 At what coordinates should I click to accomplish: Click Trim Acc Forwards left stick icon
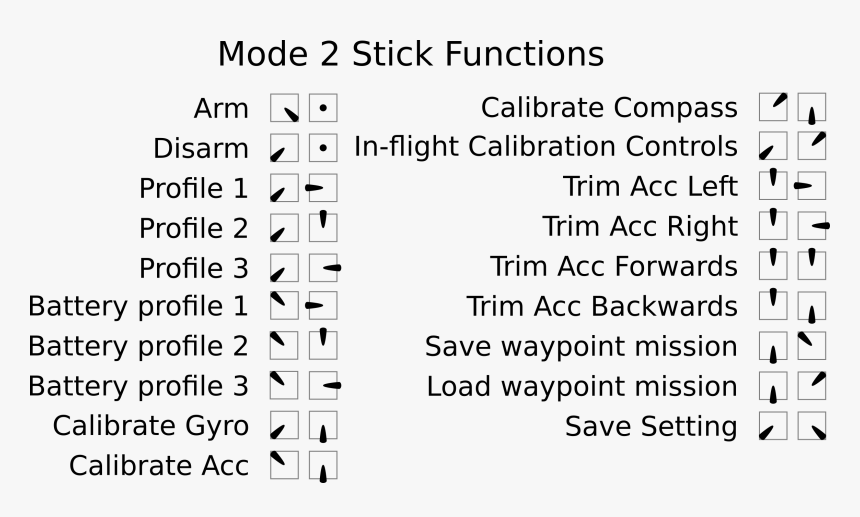point(773,266)
